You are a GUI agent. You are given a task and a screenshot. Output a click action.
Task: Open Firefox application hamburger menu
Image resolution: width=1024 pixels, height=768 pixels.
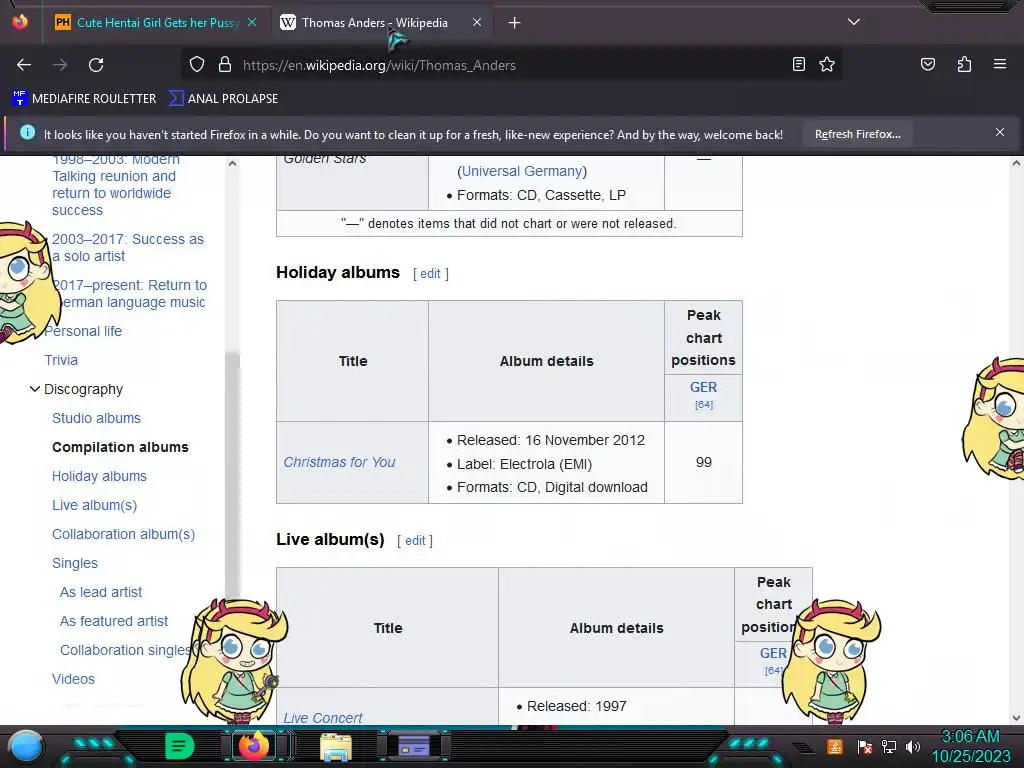[x=1000, y=64]
